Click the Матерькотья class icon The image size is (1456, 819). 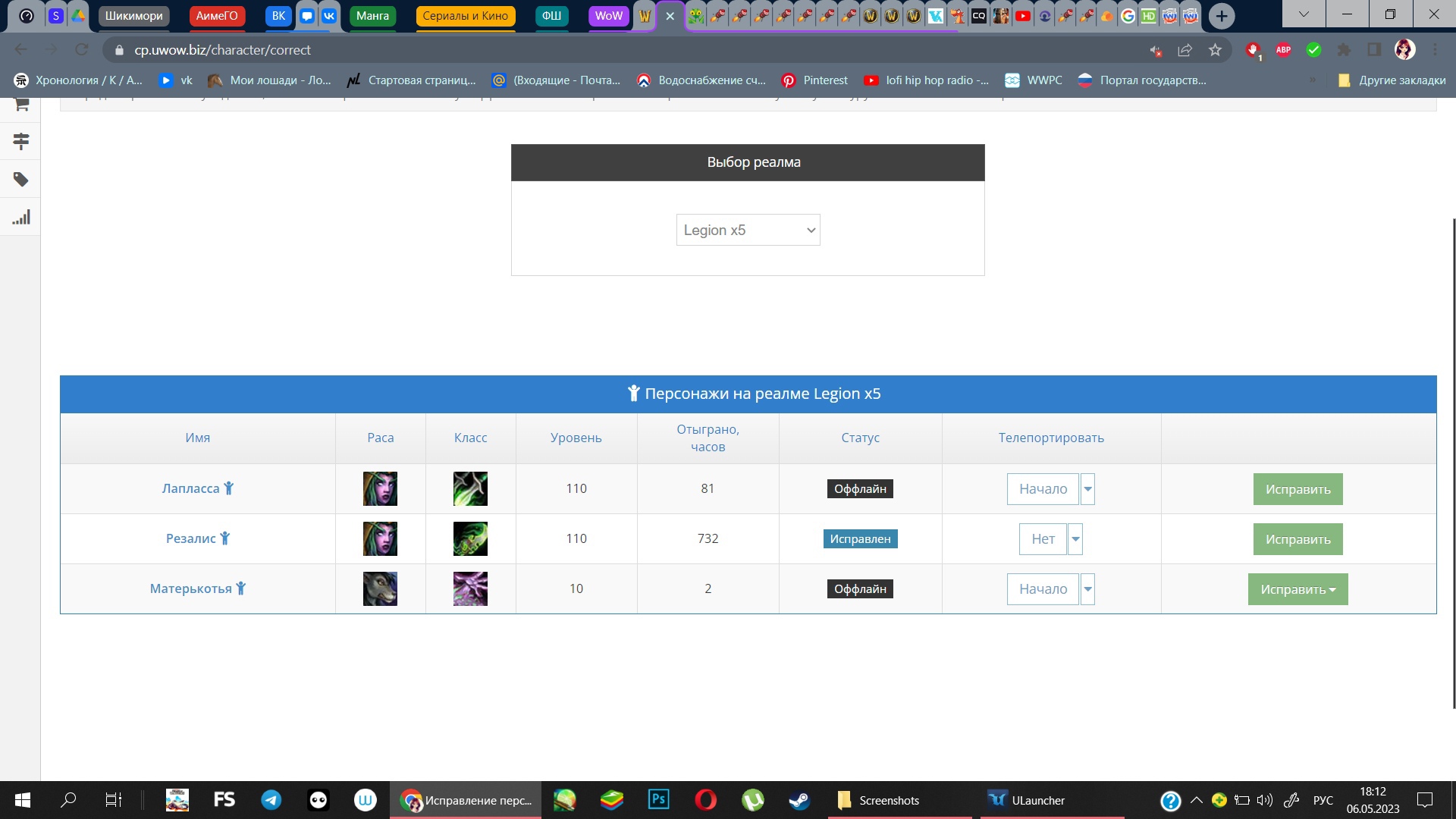pyautogui.click(x=470, y=589)
